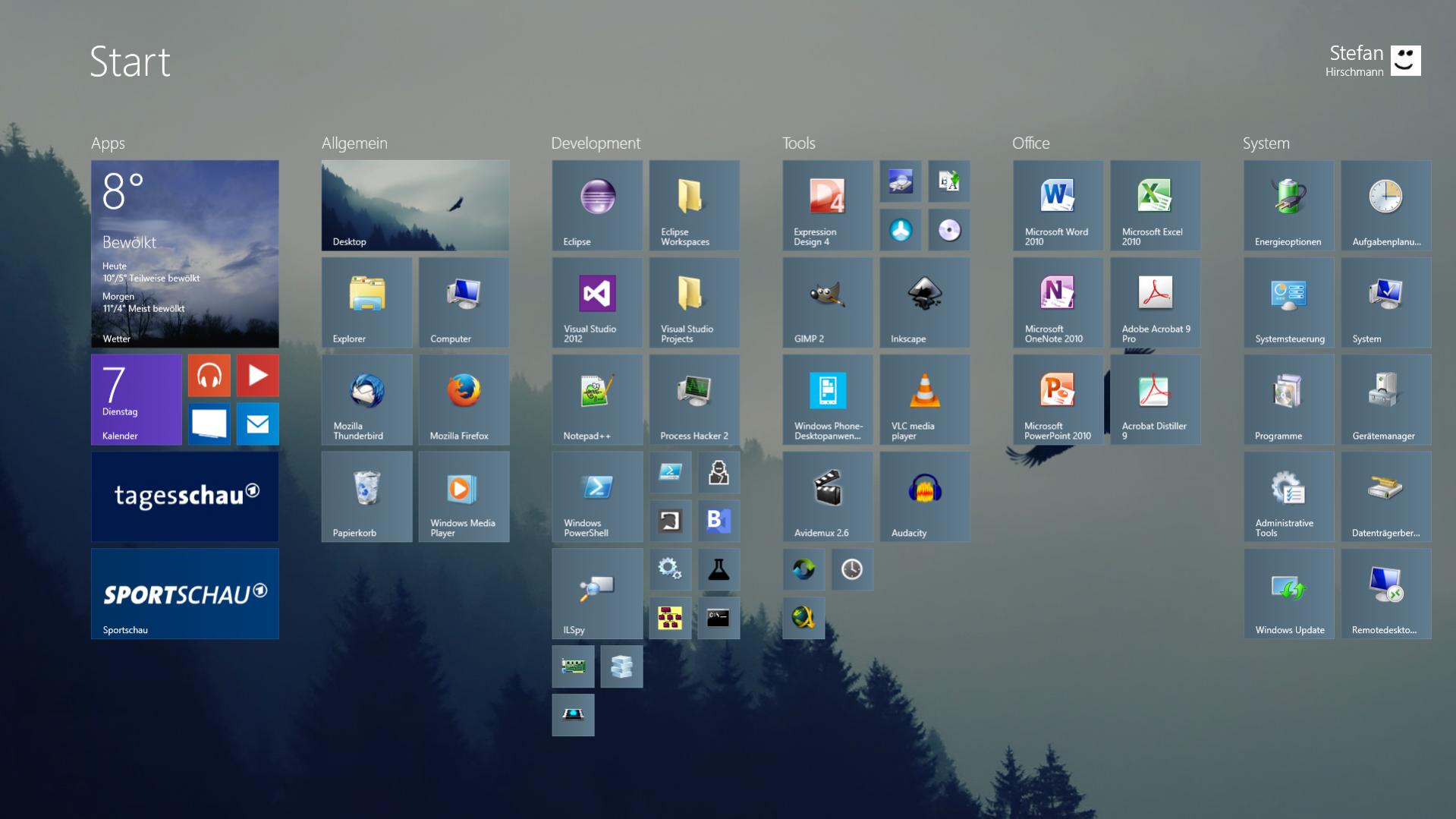Open the Wetter weather tile

coord(184,254)
